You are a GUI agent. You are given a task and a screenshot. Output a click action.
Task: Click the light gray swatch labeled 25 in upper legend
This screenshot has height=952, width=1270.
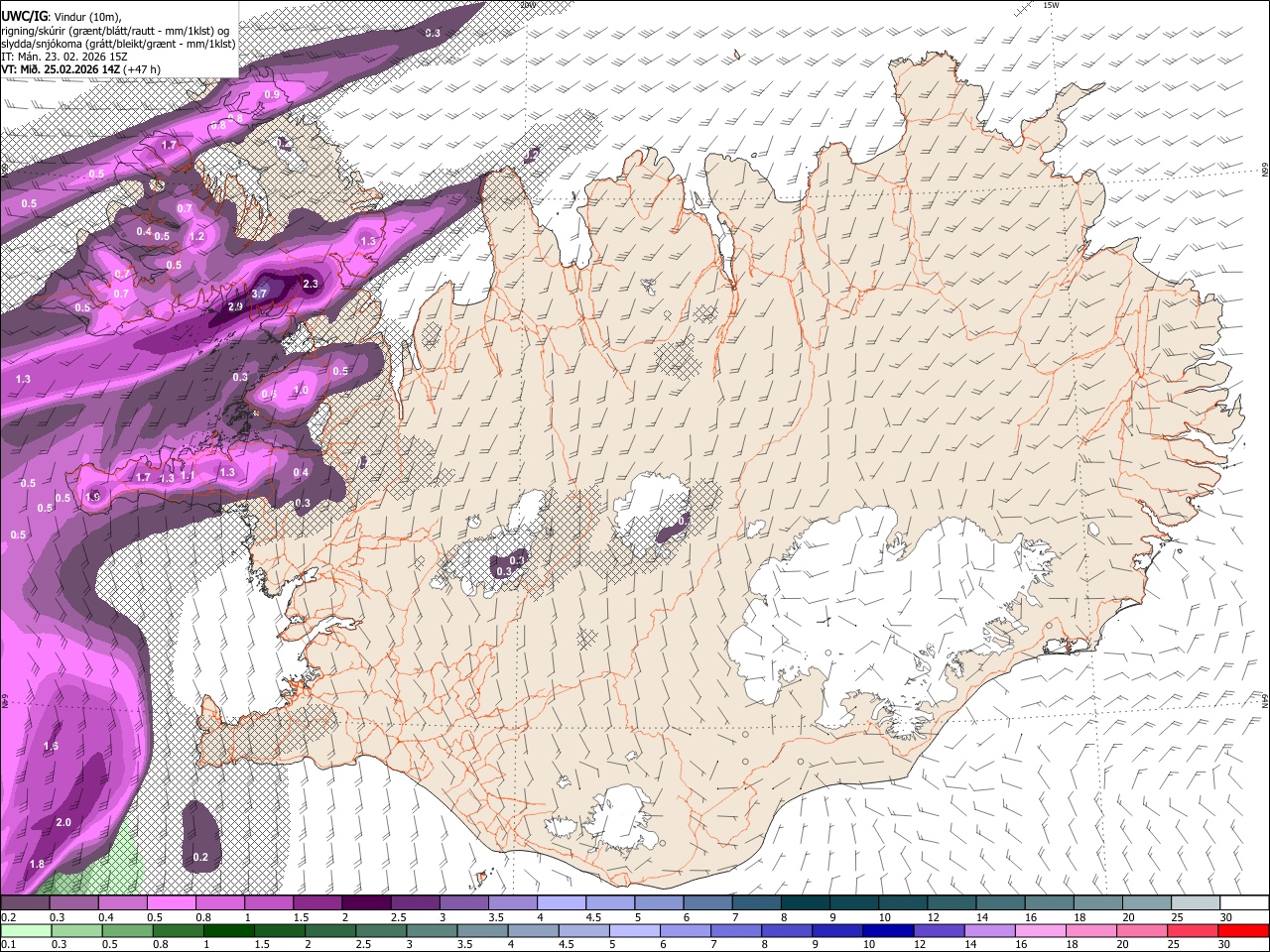click(1196, 903)
